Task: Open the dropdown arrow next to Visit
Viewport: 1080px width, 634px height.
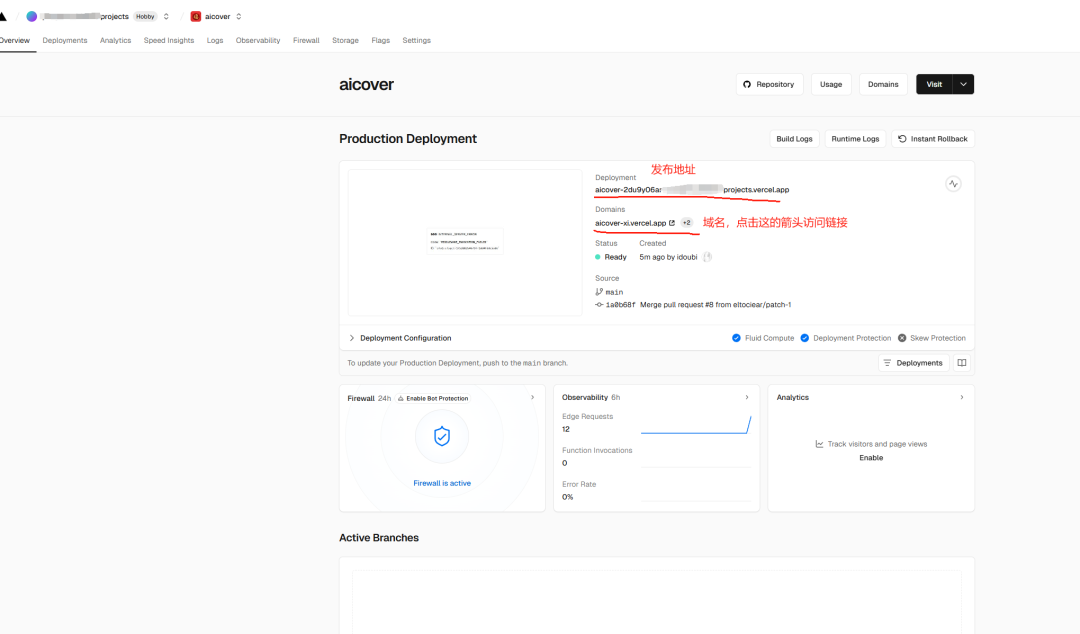Action: tap(963, 84)
